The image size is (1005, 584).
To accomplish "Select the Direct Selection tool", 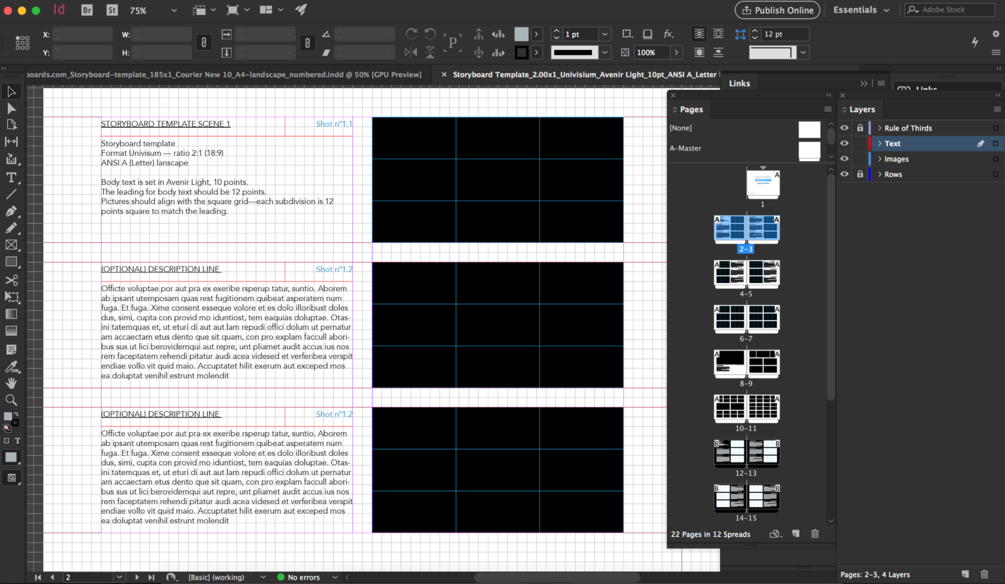I will click(11, 108).
